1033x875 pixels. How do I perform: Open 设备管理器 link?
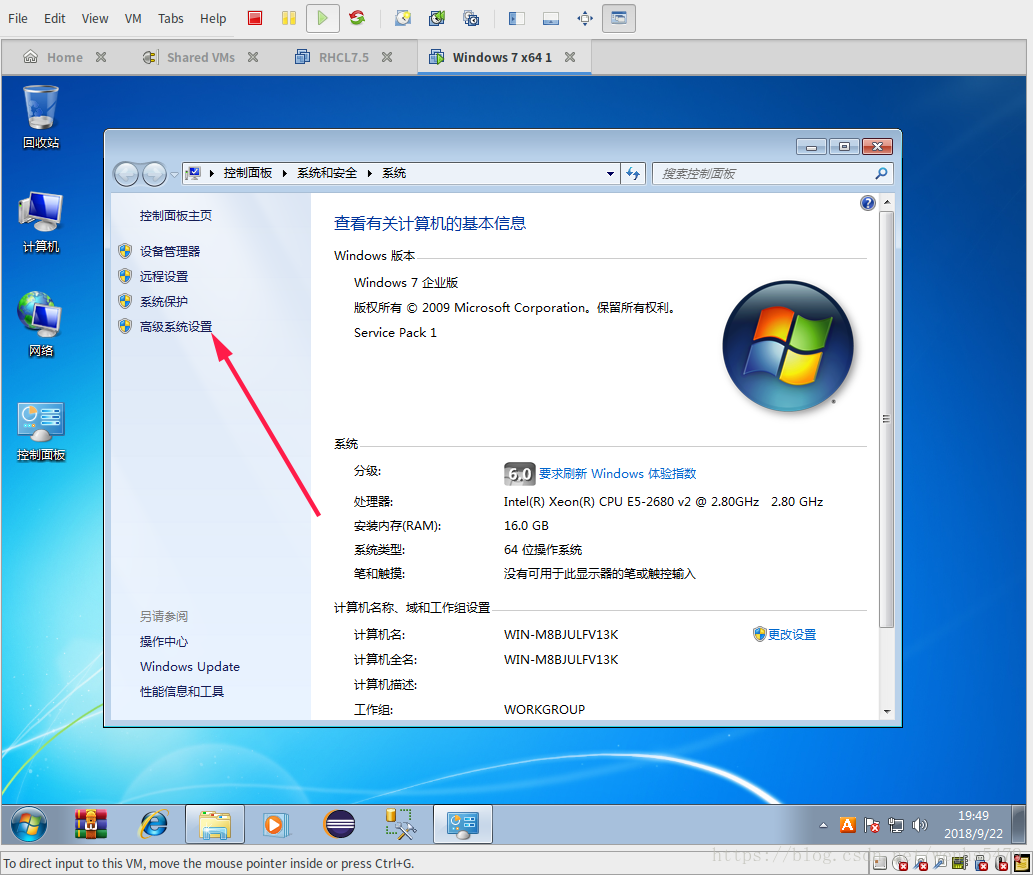169,251
